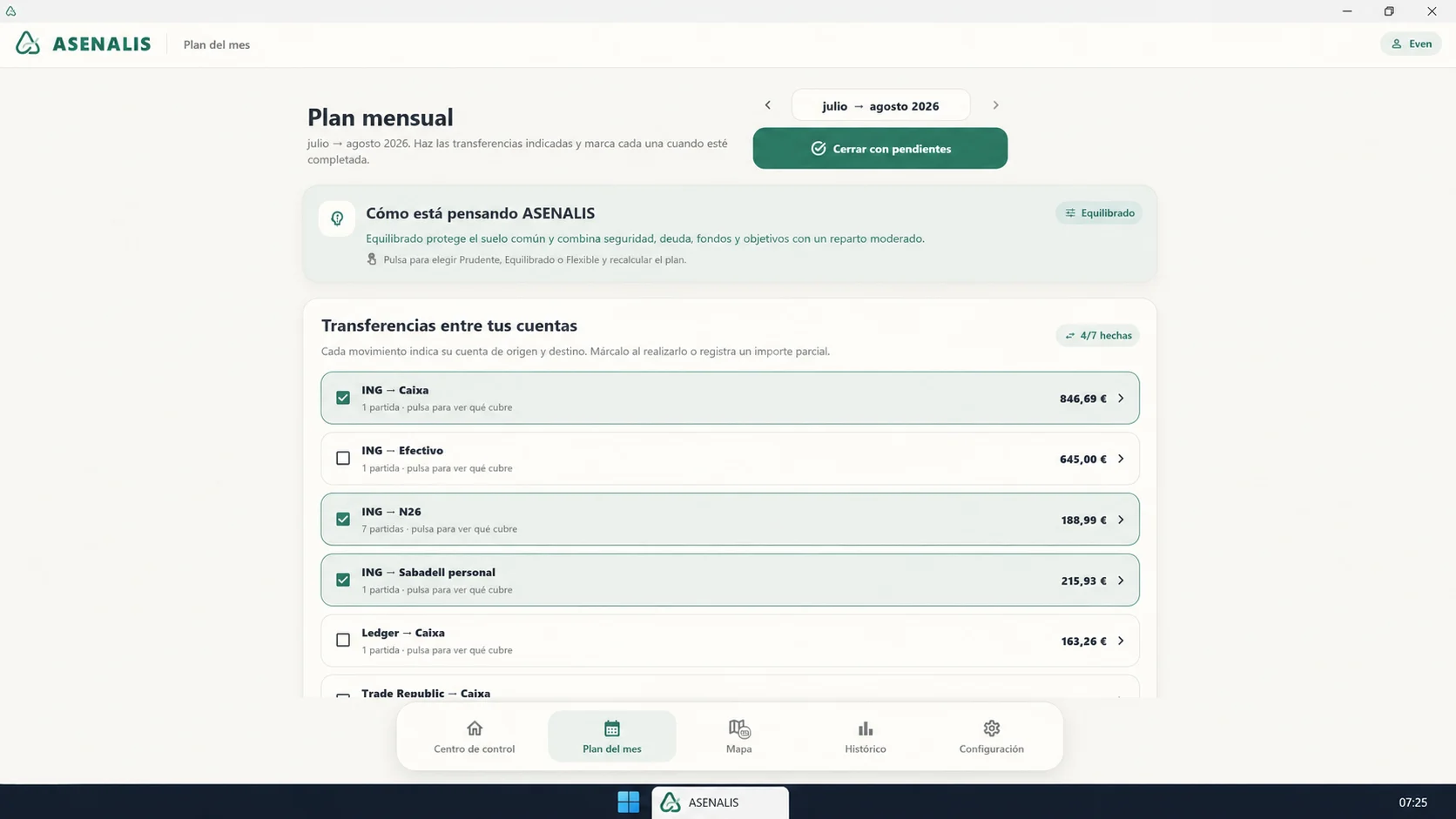Image resolution: width=1456 pixels, height=819 pixels.
Task: Expand the Ledger → Caixa transfer details
Action: (x=1121, y=641)
